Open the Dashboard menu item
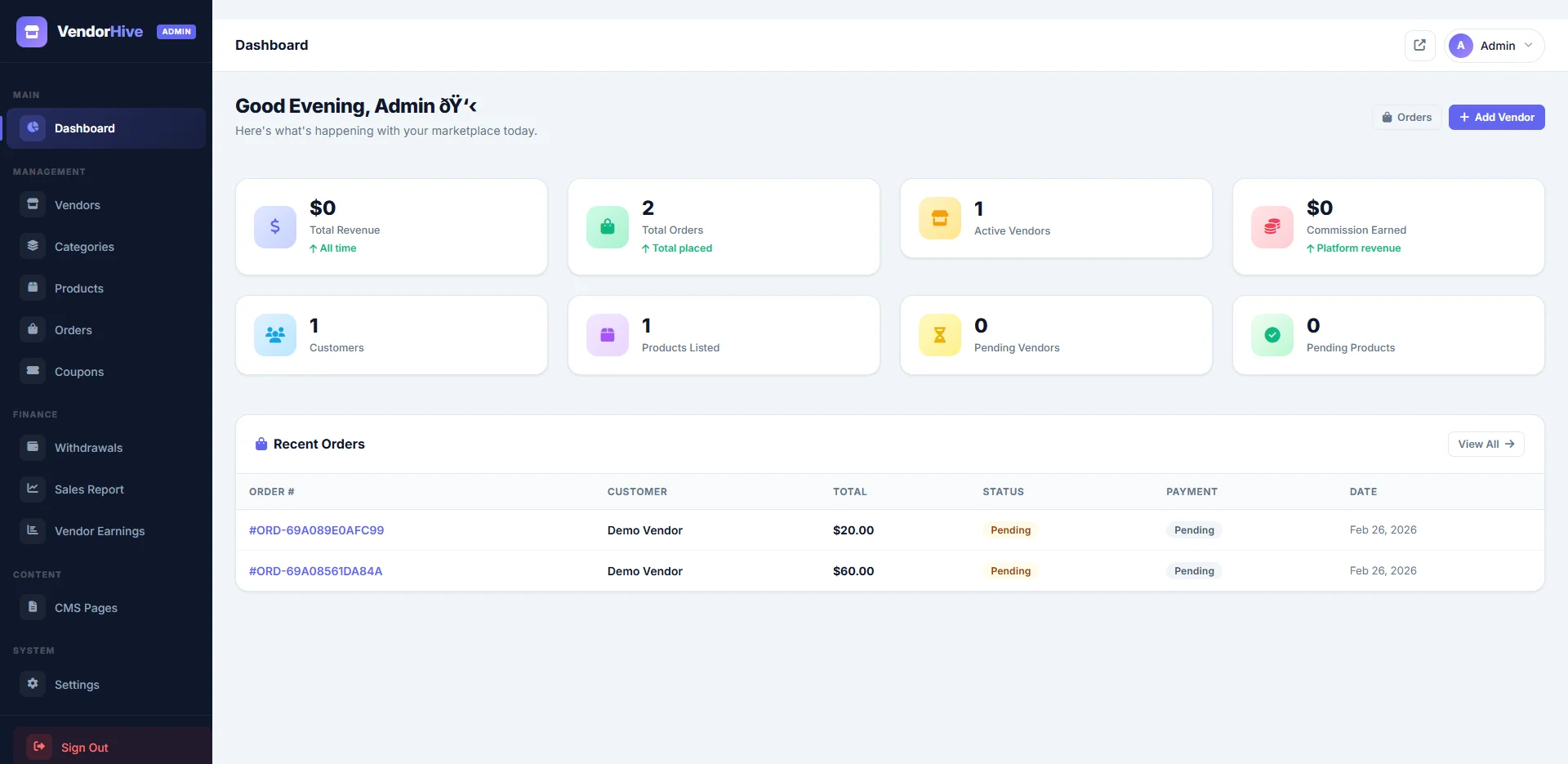This screenshot has height=764, width=1568. 84,128
